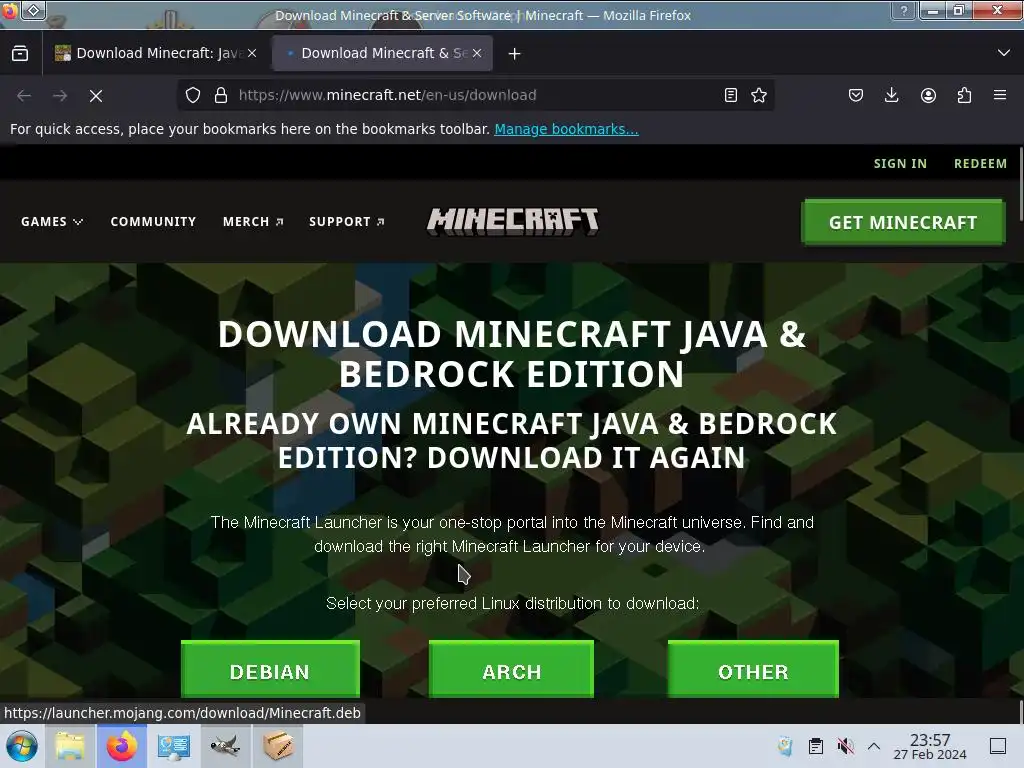Image resolution: width=1024 pixels, height=768 pixels.
Task: Open the taskbar start menu
Action: (x=21, y=746)
